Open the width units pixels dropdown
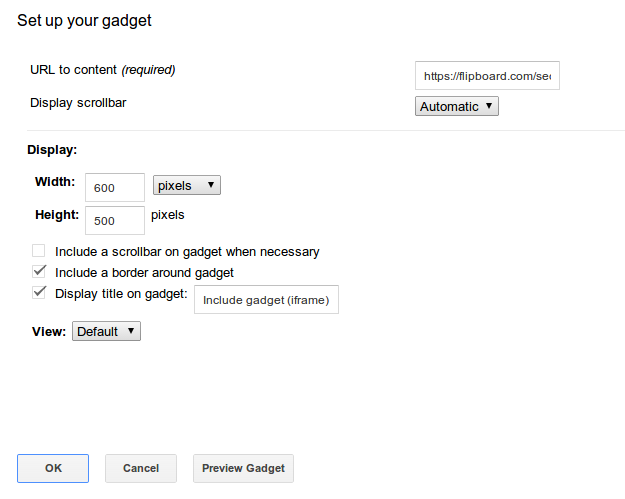 tap(186, 186)
